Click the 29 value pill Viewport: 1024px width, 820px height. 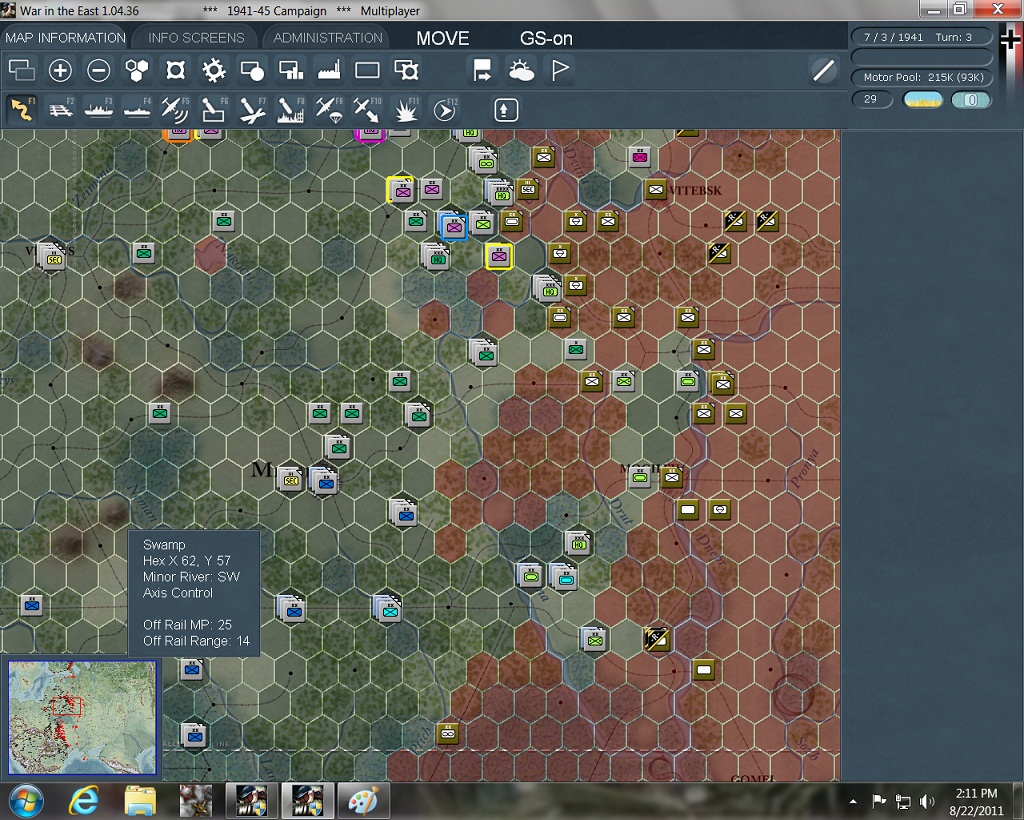(872, 99)
